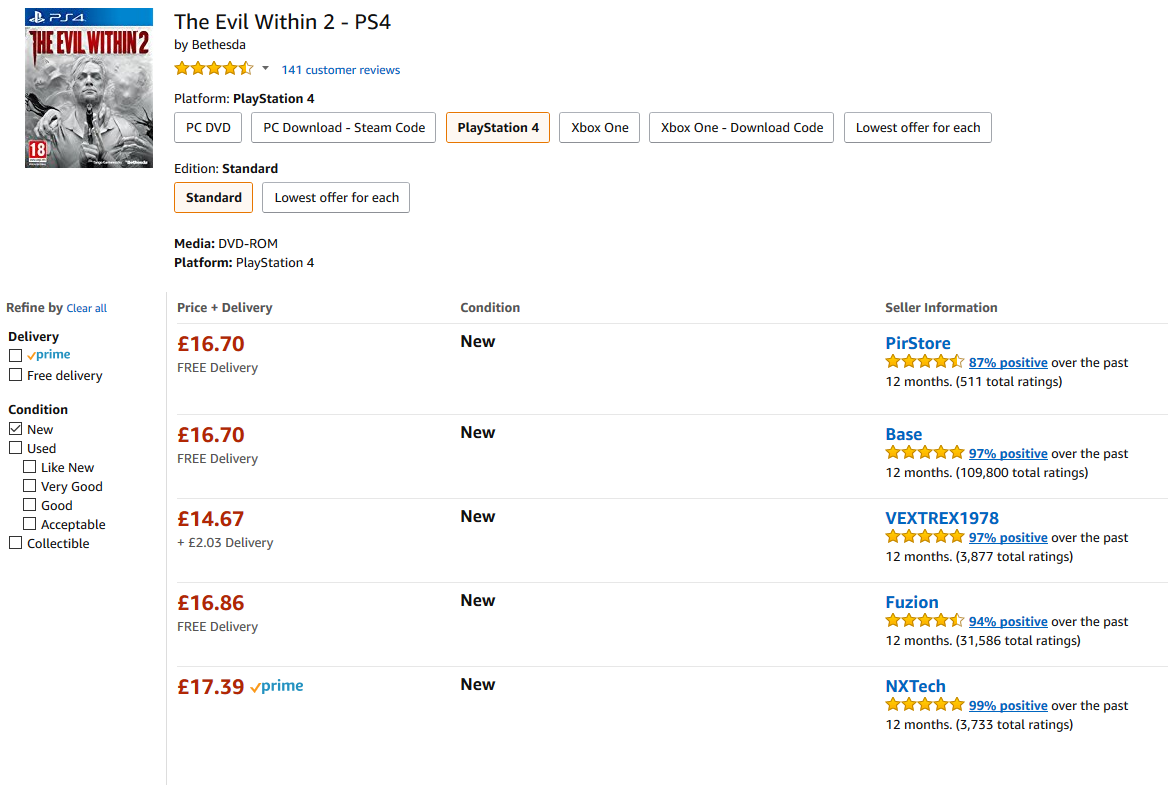Open the 141 customer reviews link
Viewport: 1168px width, 785px height.
340,70
